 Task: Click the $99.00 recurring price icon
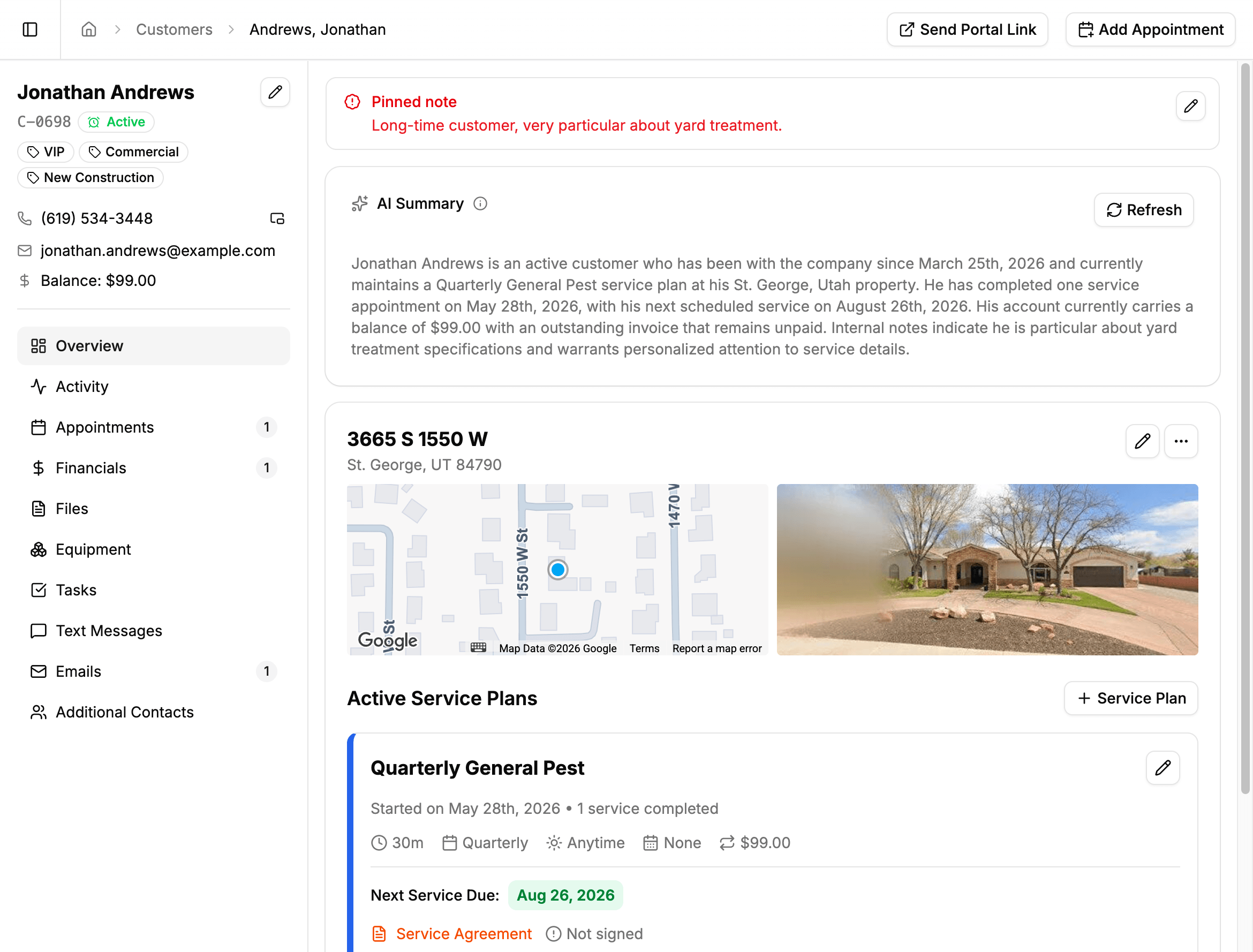(727, 843)
